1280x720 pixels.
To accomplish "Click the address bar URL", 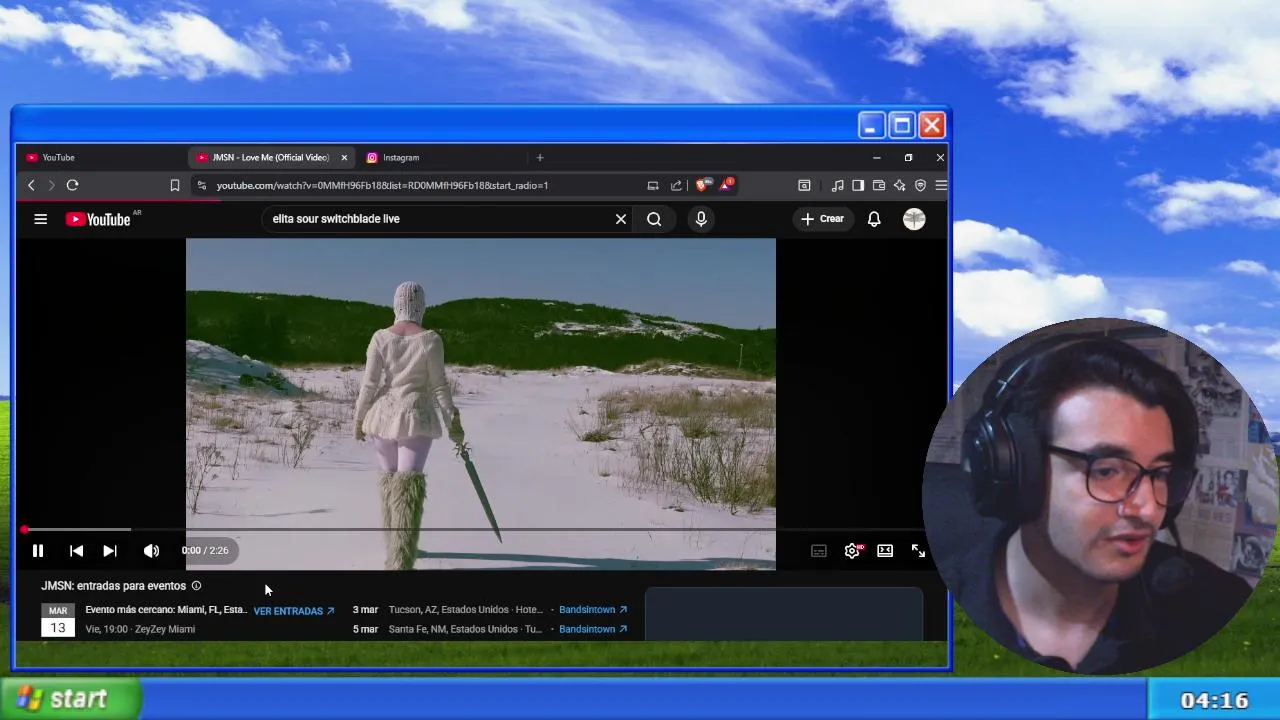I will [382, 185].
